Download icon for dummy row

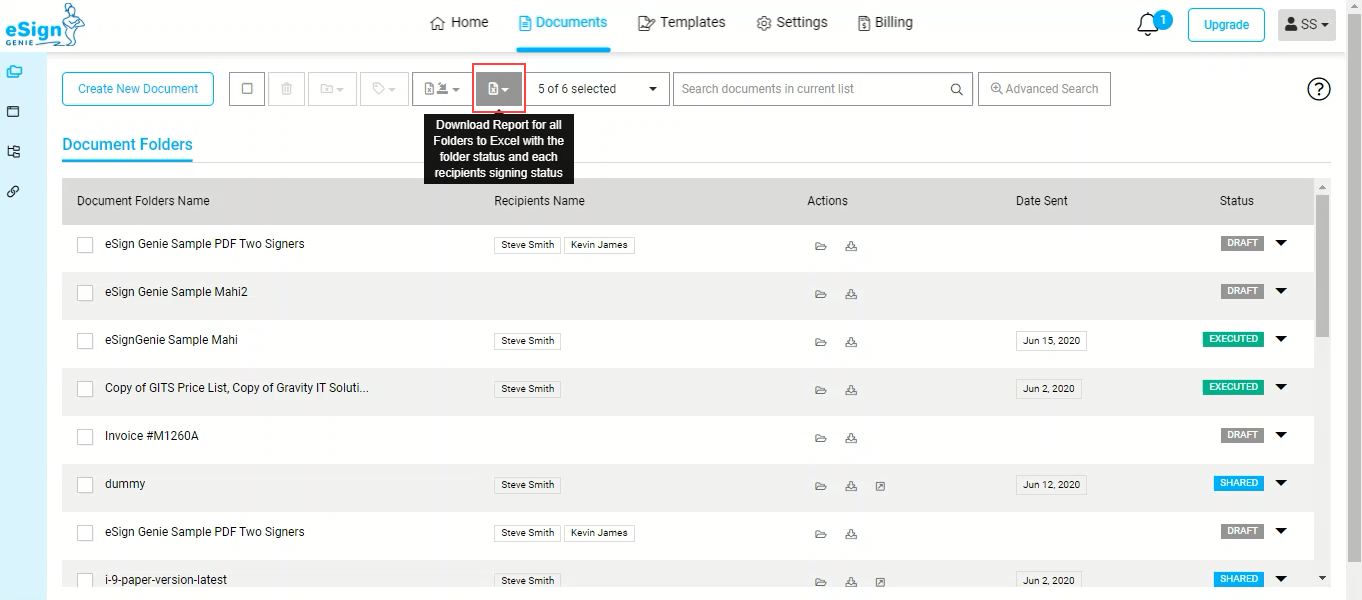pos(851,486)
